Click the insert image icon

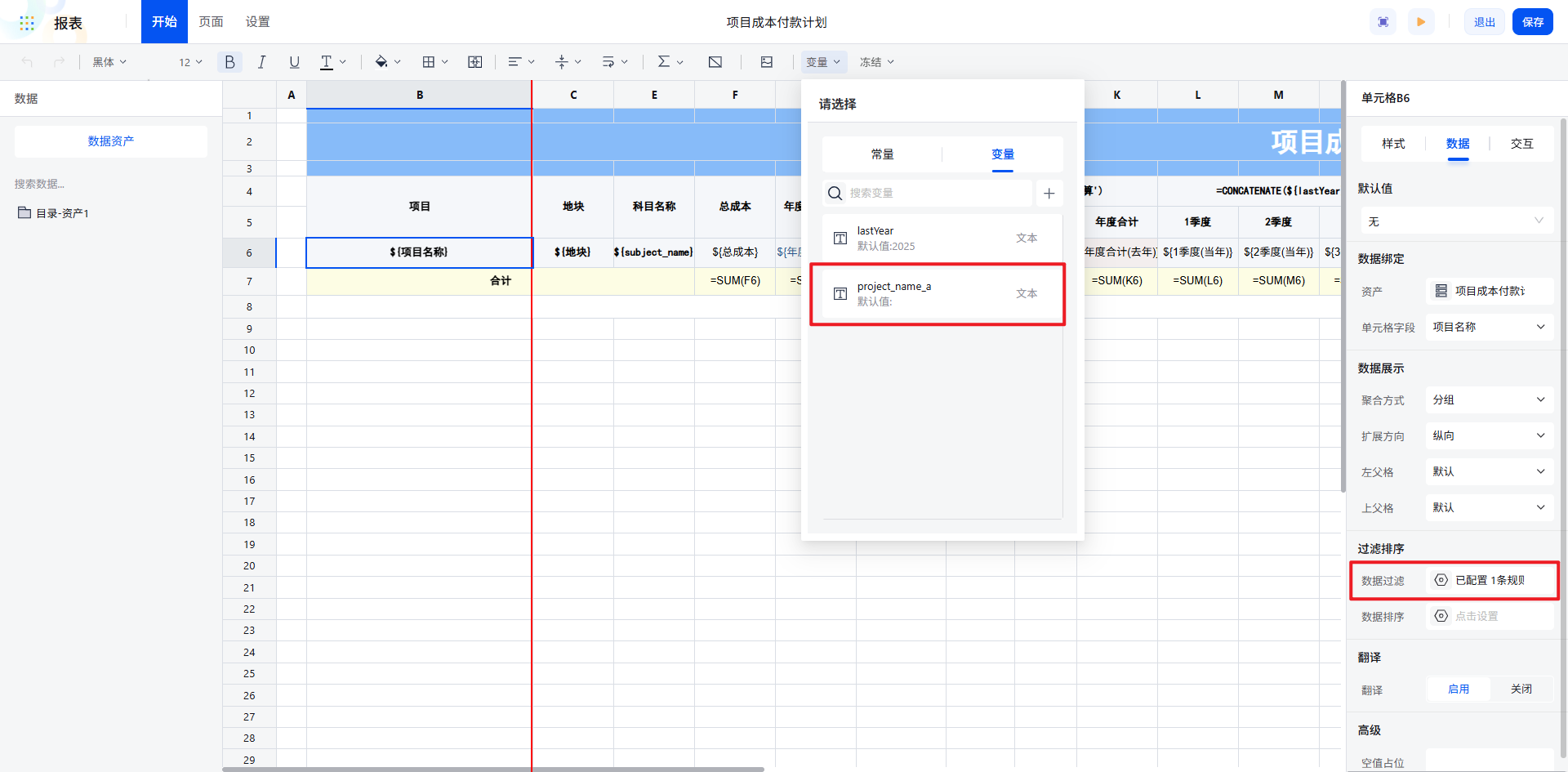(x=766, y=62)
